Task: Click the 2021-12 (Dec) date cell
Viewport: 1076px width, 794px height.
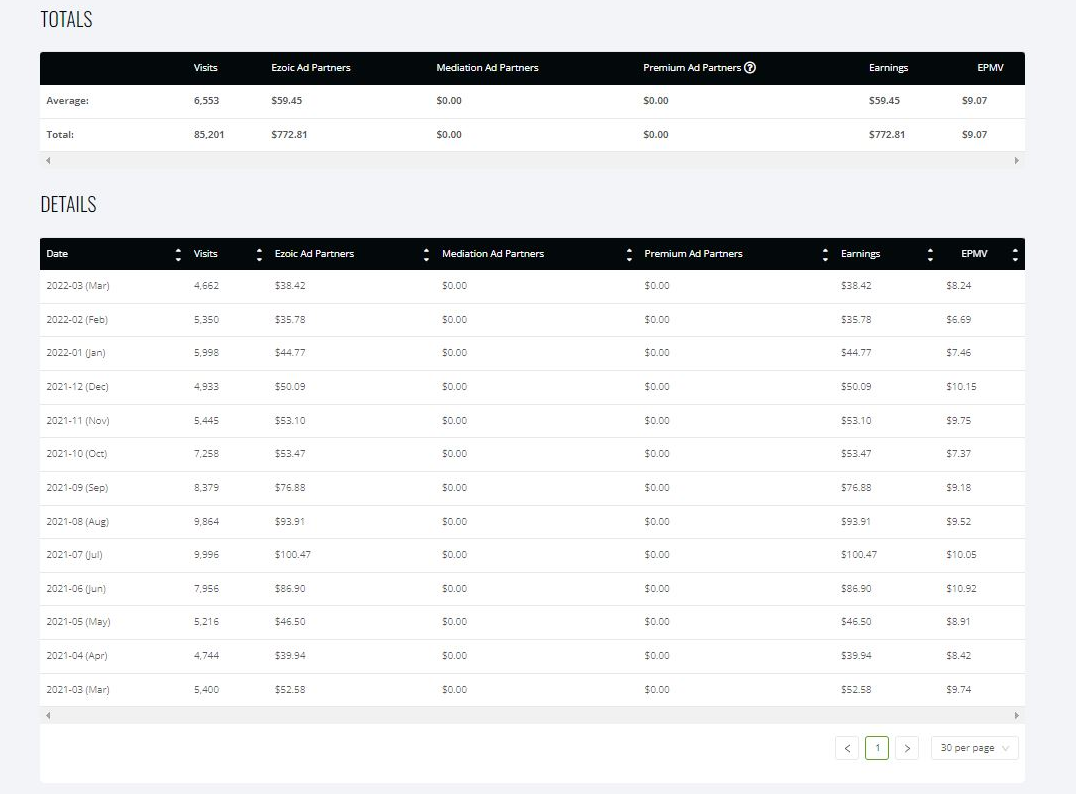Action: pyautogui.click(x=78, y=387)
